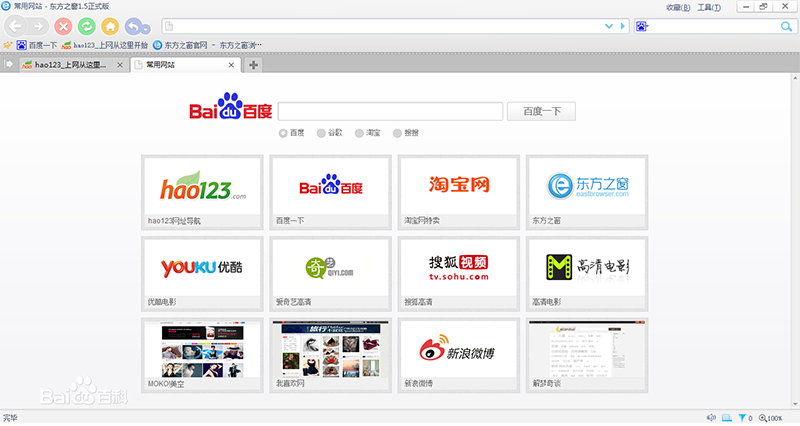Open the yellow Home button
800x426 pixels.
click(110, 26)
